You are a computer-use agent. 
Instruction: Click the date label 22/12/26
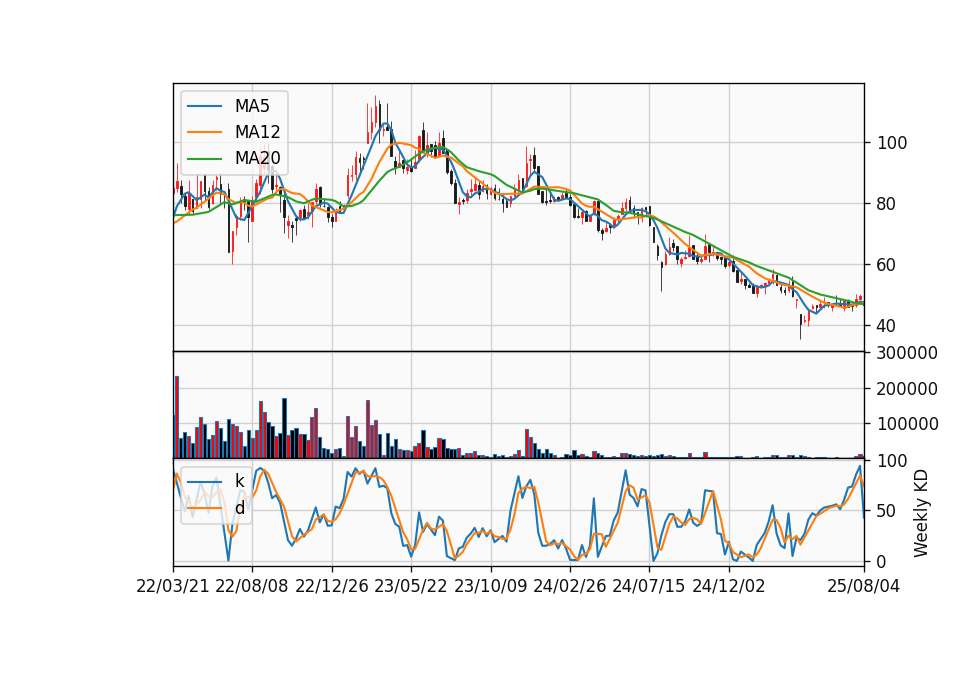pyautogui.click(x=332, y=586)
